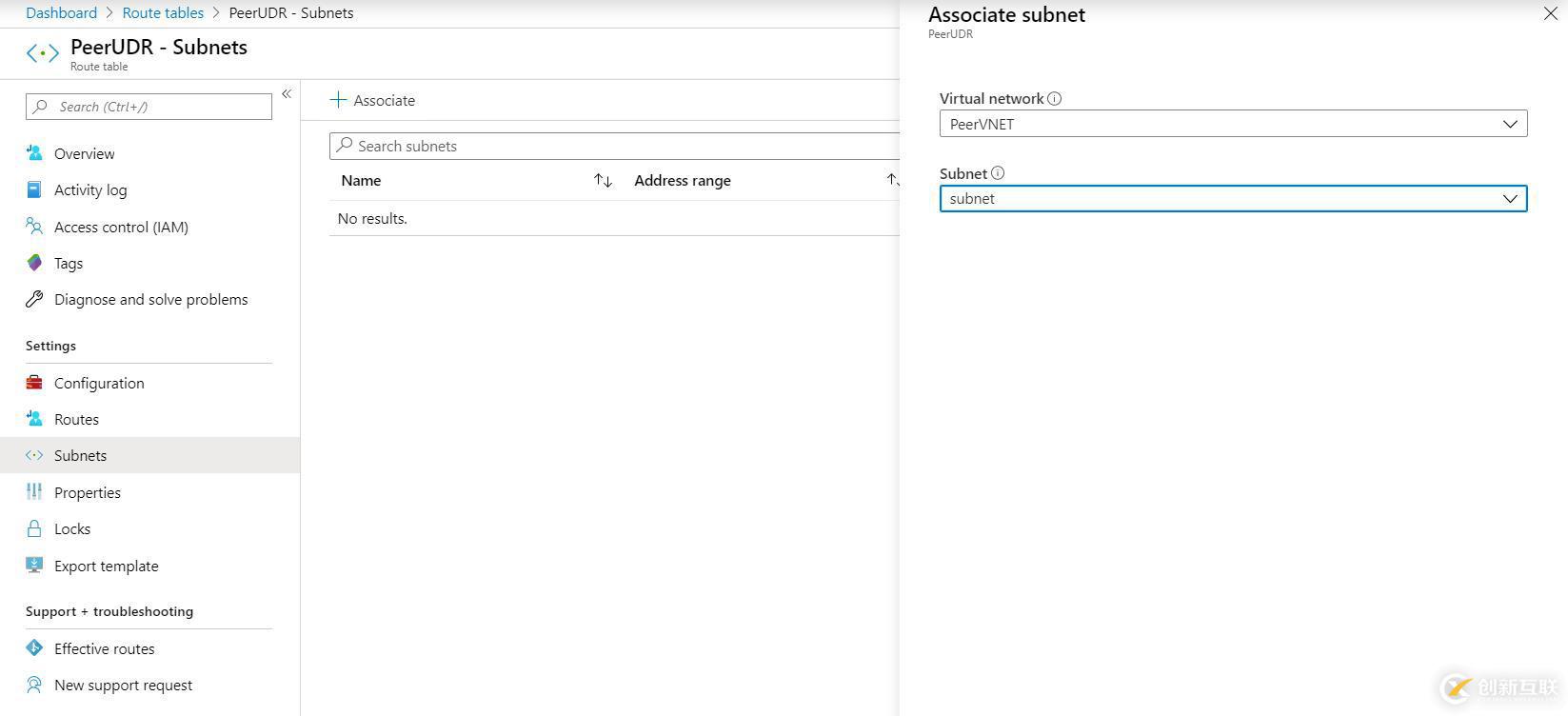Open the Virtual network dropdown showing PeerVNET
This screenshot has height=716, width=1568.
click(x=1233, y=124)
